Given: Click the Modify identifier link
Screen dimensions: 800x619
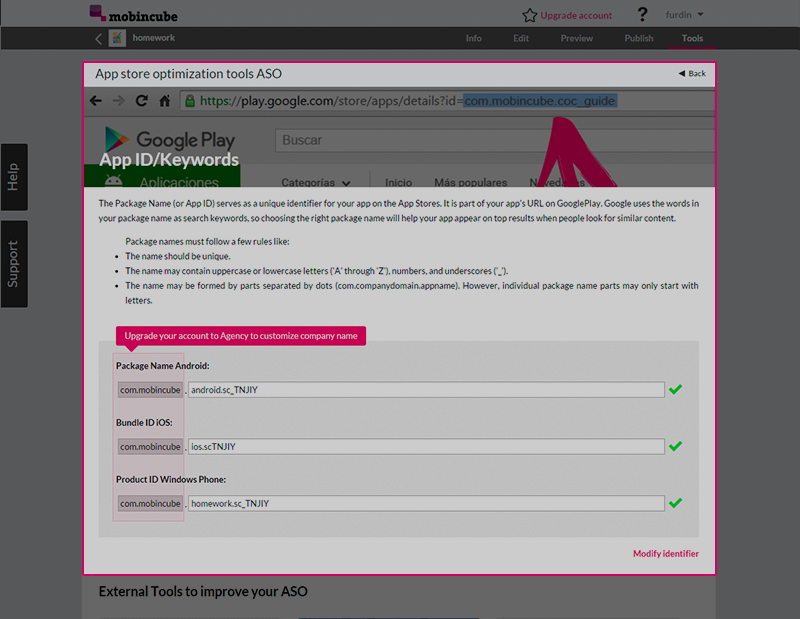Looking at the screenshot, I should [666, 554].
